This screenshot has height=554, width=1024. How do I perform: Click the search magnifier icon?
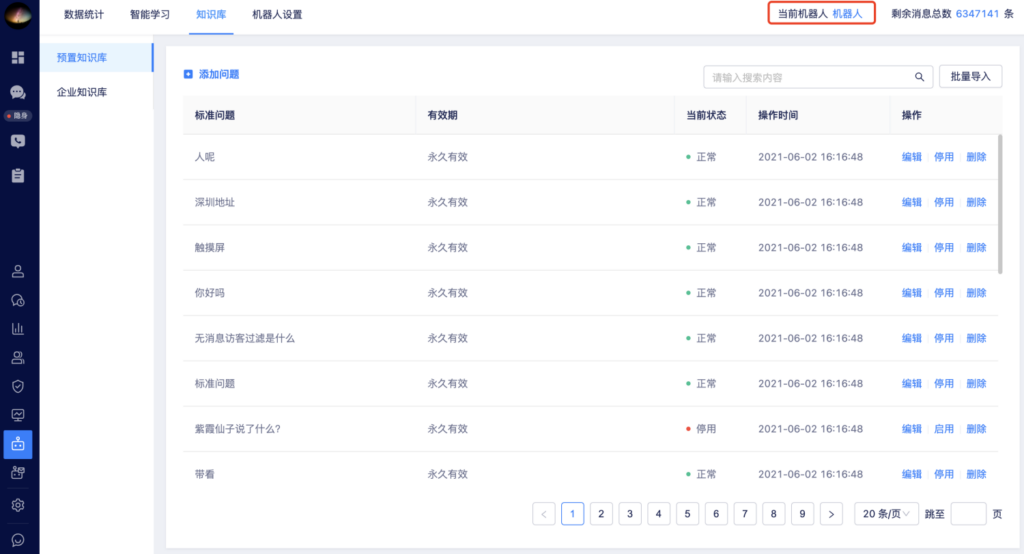[919, 77]
